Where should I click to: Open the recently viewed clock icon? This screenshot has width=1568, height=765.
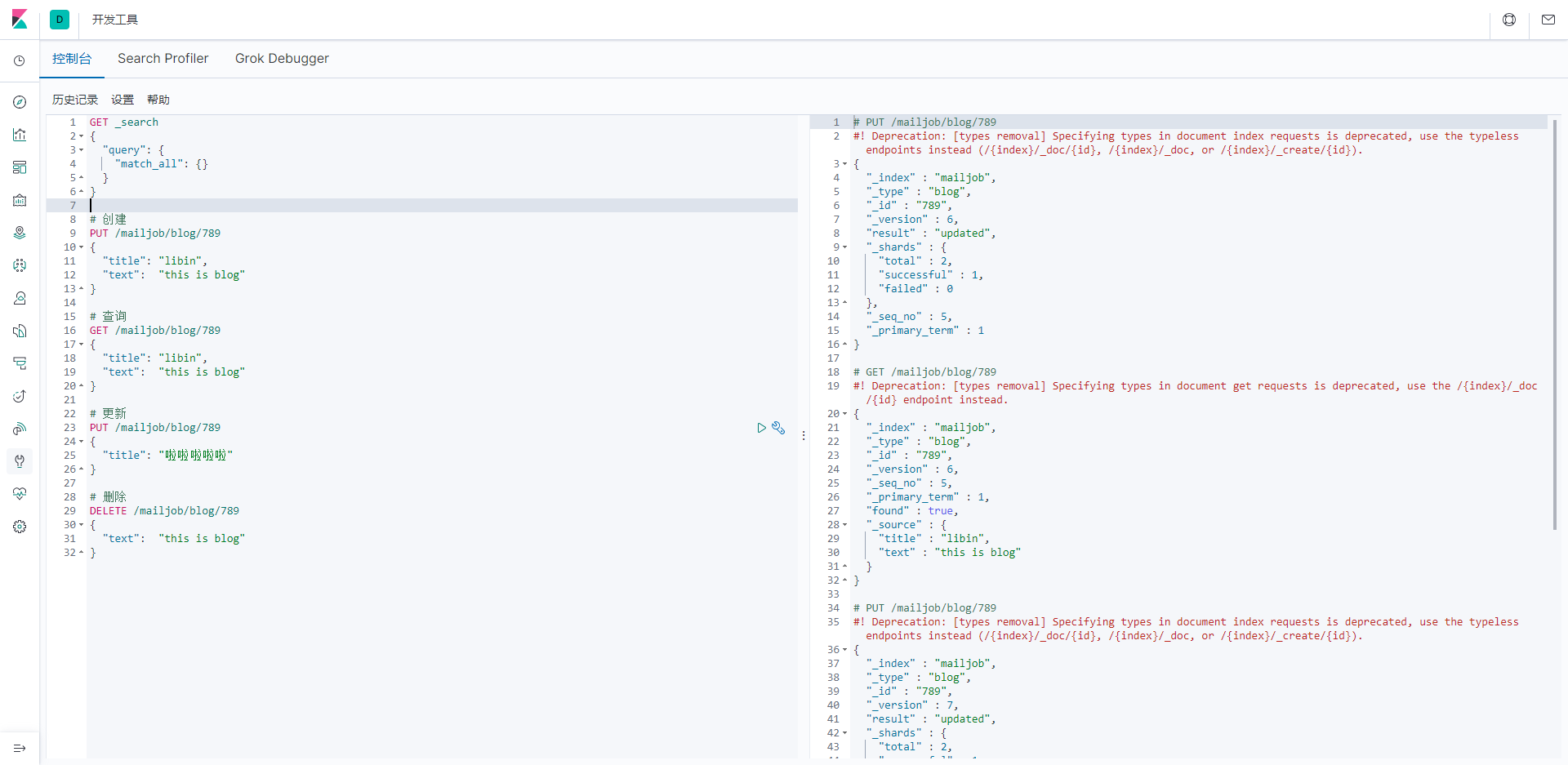pos(20,61)
